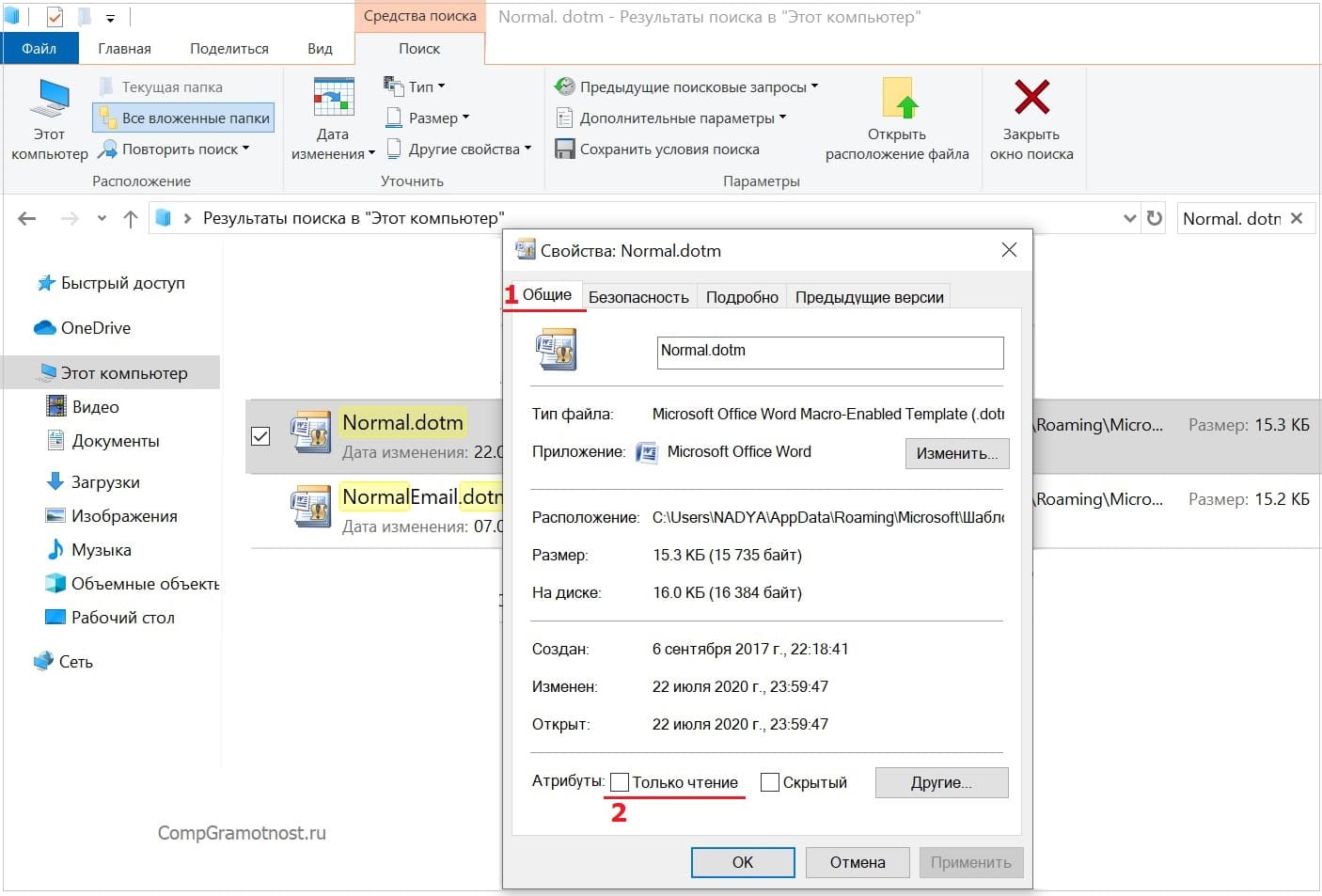Viewport: 1322px width, 896px height.
Task: Select Downloads in navigation pane
Action: click(x=104, y=482)
